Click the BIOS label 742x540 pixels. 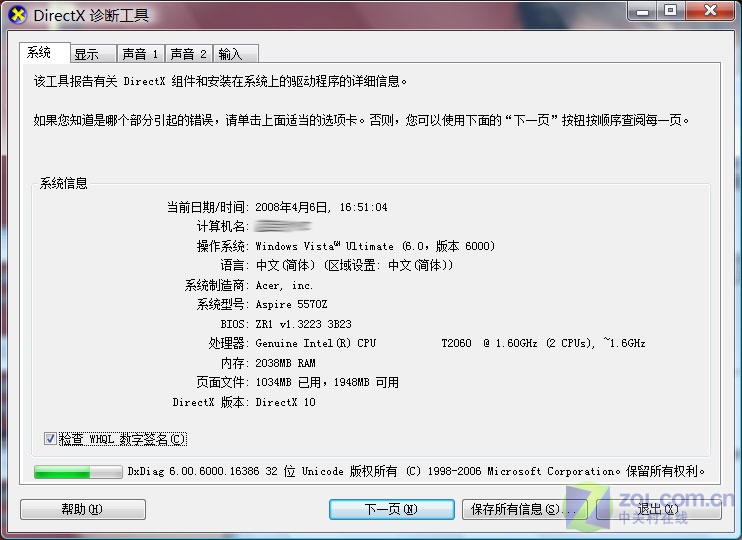(234, 324)
